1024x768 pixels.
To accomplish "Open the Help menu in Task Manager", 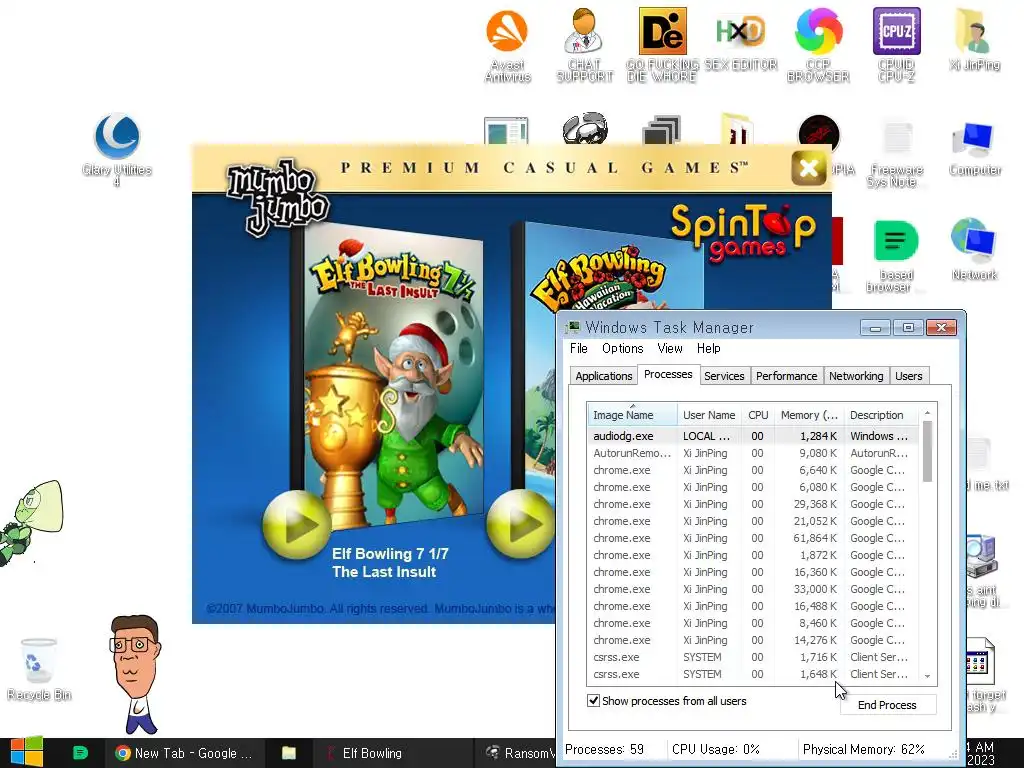I will pyautogui.click(x=709, y=348).
